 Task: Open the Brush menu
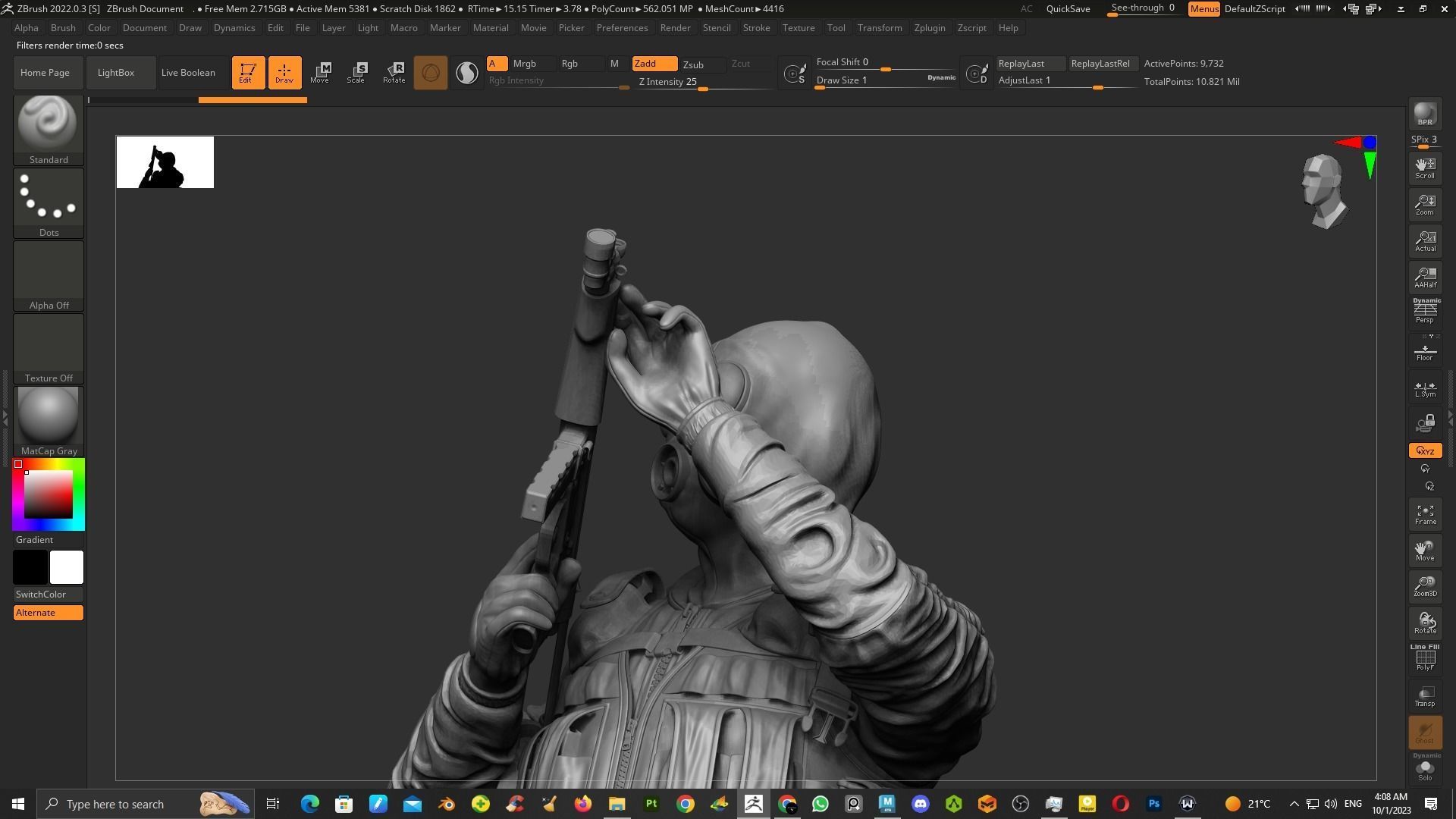(63, 28)
